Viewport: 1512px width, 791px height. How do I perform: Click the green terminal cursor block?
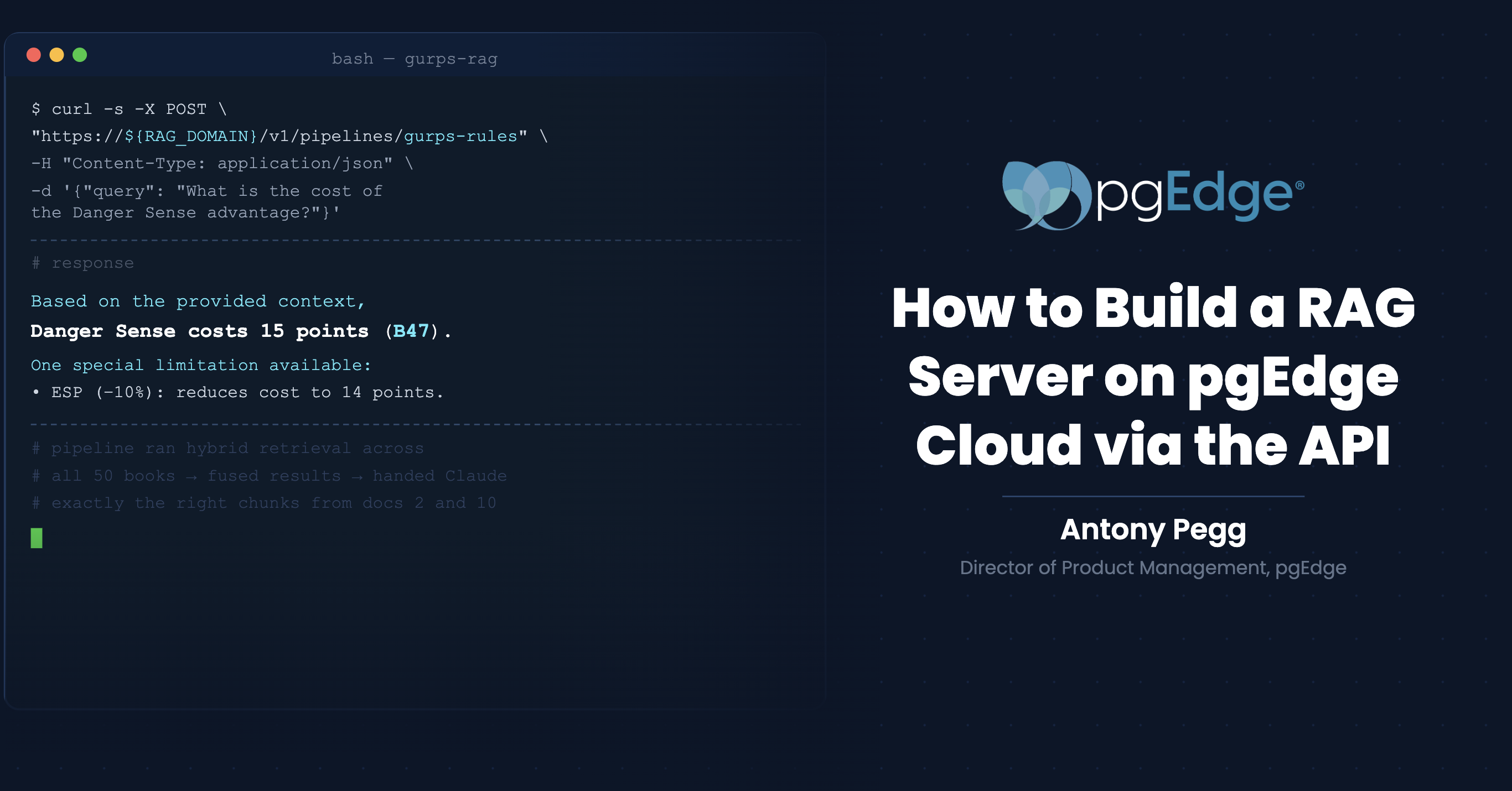pyautogui.click(x=37, y=538)
